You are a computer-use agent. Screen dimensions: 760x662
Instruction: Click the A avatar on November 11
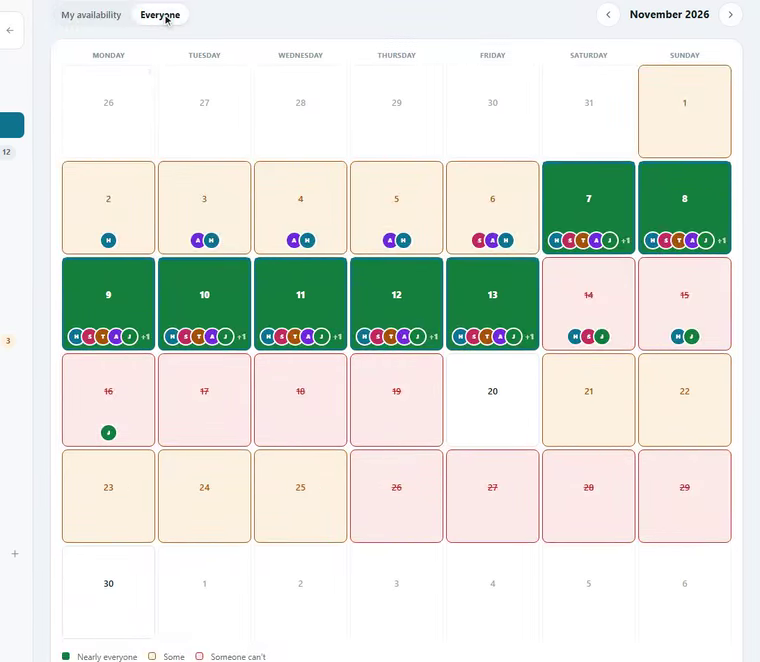[x=308, y=336]
